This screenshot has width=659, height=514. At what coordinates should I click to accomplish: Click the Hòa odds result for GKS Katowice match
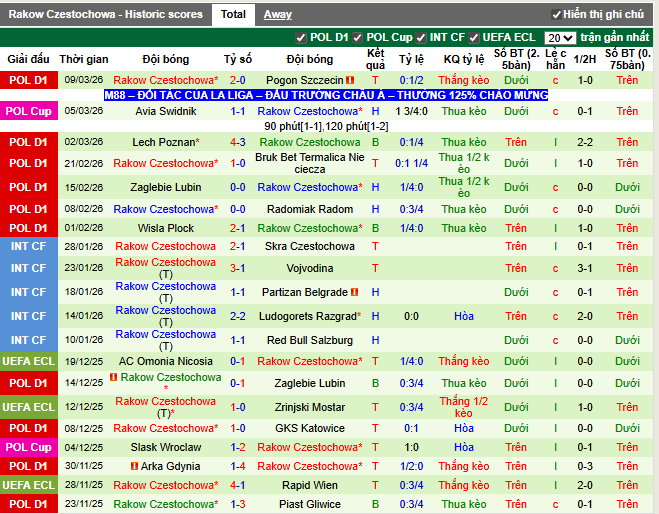464,428
